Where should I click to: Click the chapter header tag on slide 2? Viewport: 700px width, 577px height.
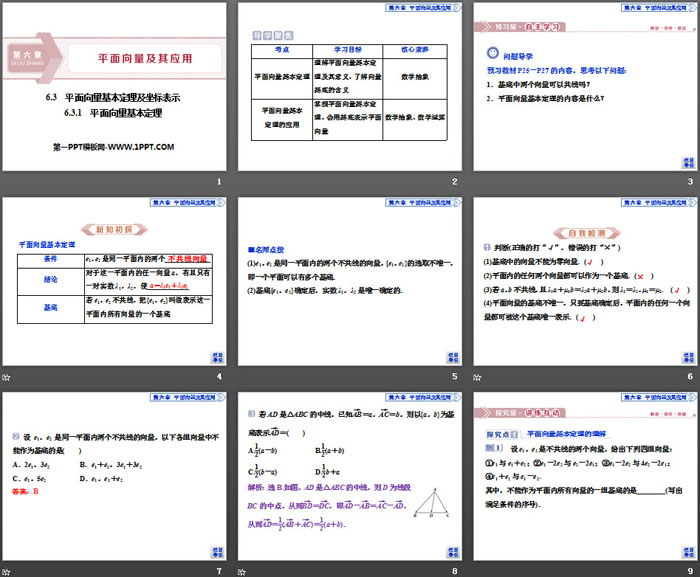pyautogui.click(x=423, y=8)
